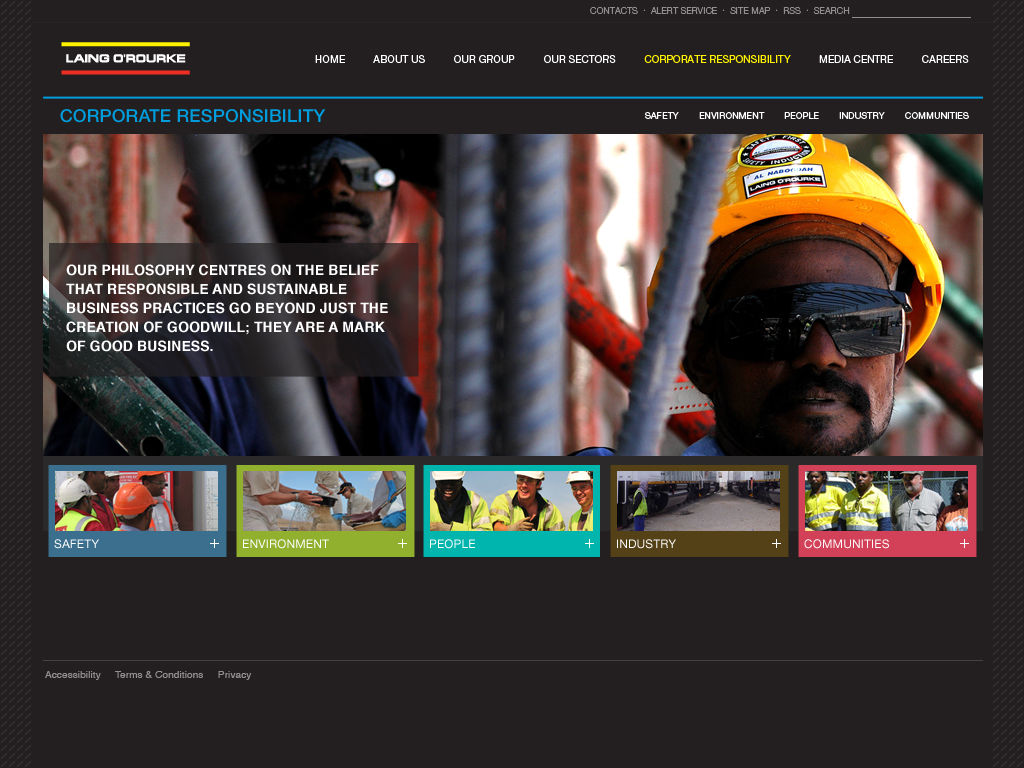Viewport: 1024px width, 768px height.
Task: Expand the Safety tile plus icon
Action: [214, 544]
